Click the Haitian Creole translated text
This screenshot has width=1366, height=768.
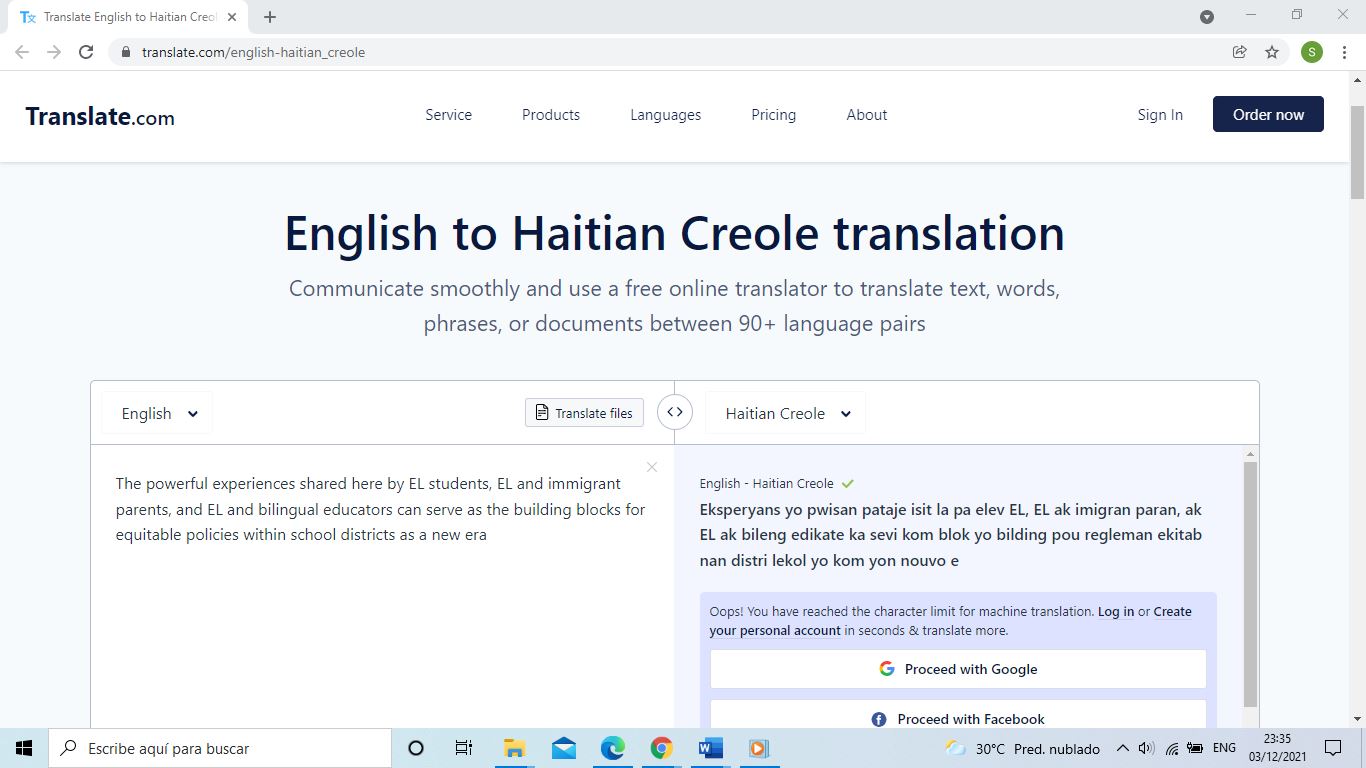coord(951,535)
